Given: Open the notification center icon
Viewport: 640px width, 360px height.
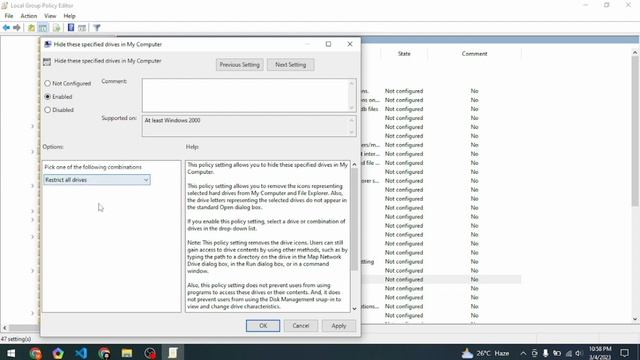Looking at the screenshot, I should pos(624,353).
